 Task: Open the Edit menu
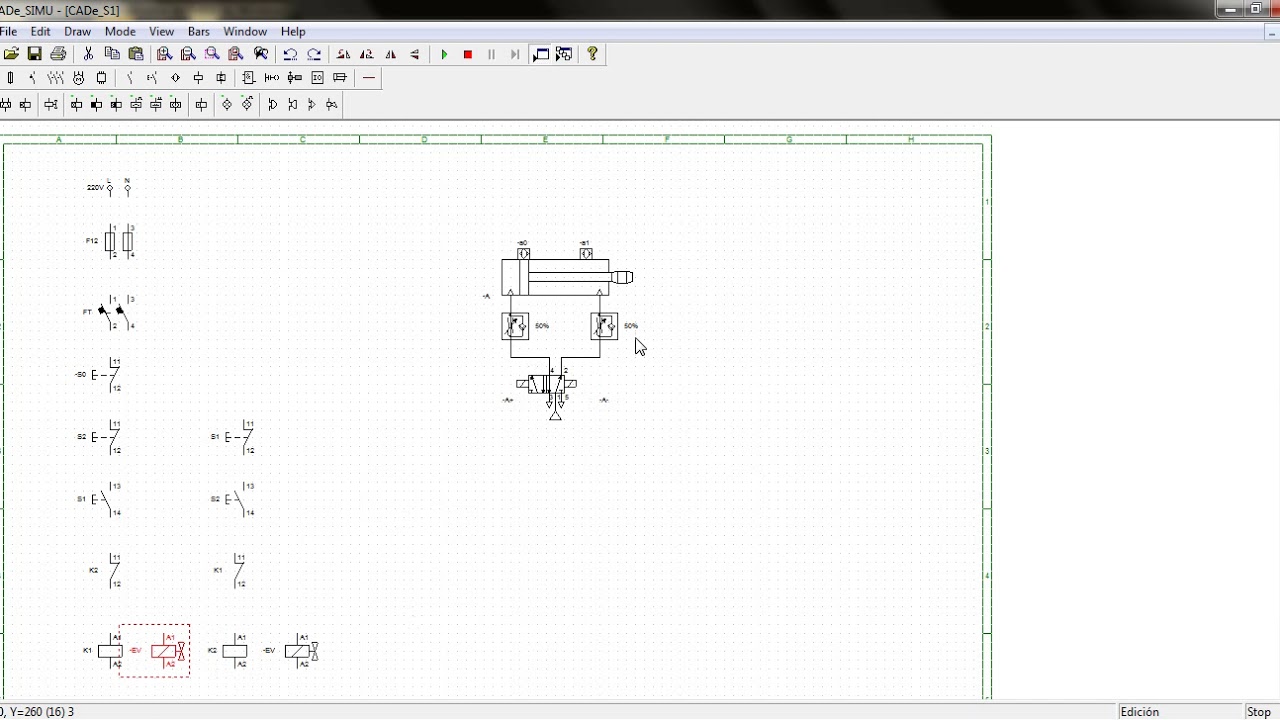(40, 31)
